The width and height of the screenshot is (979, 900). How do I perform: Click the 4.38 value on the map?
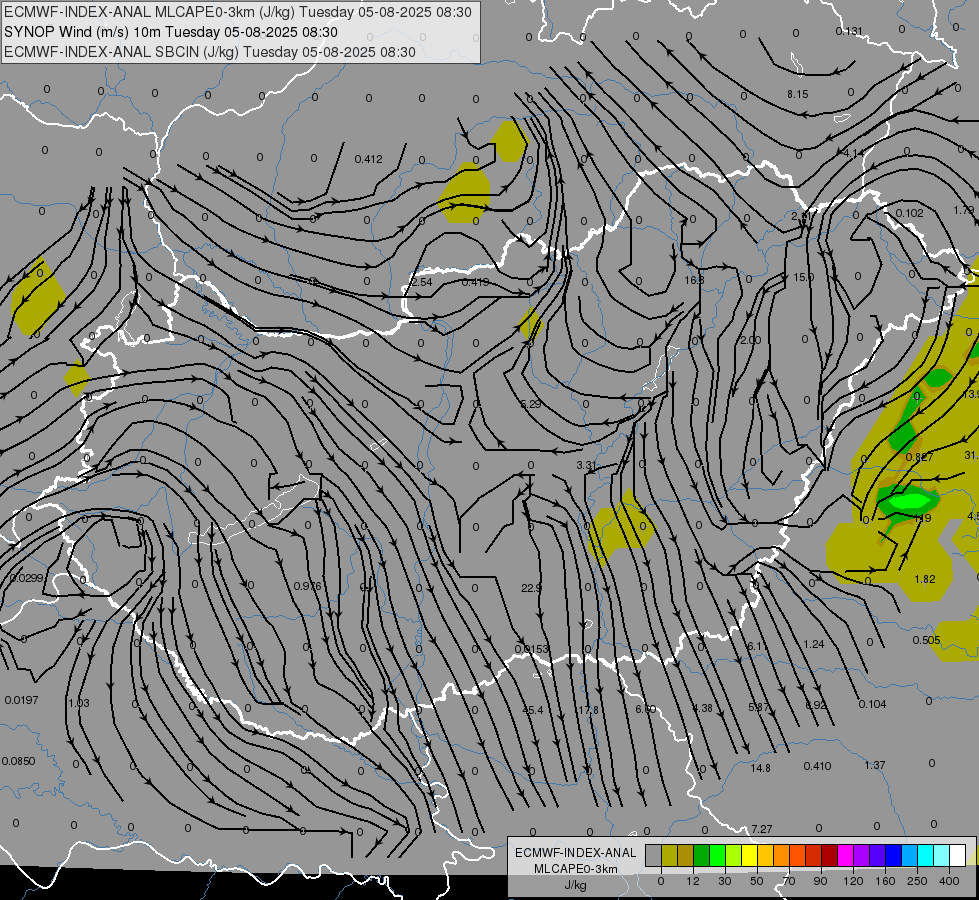click(702, 708)
